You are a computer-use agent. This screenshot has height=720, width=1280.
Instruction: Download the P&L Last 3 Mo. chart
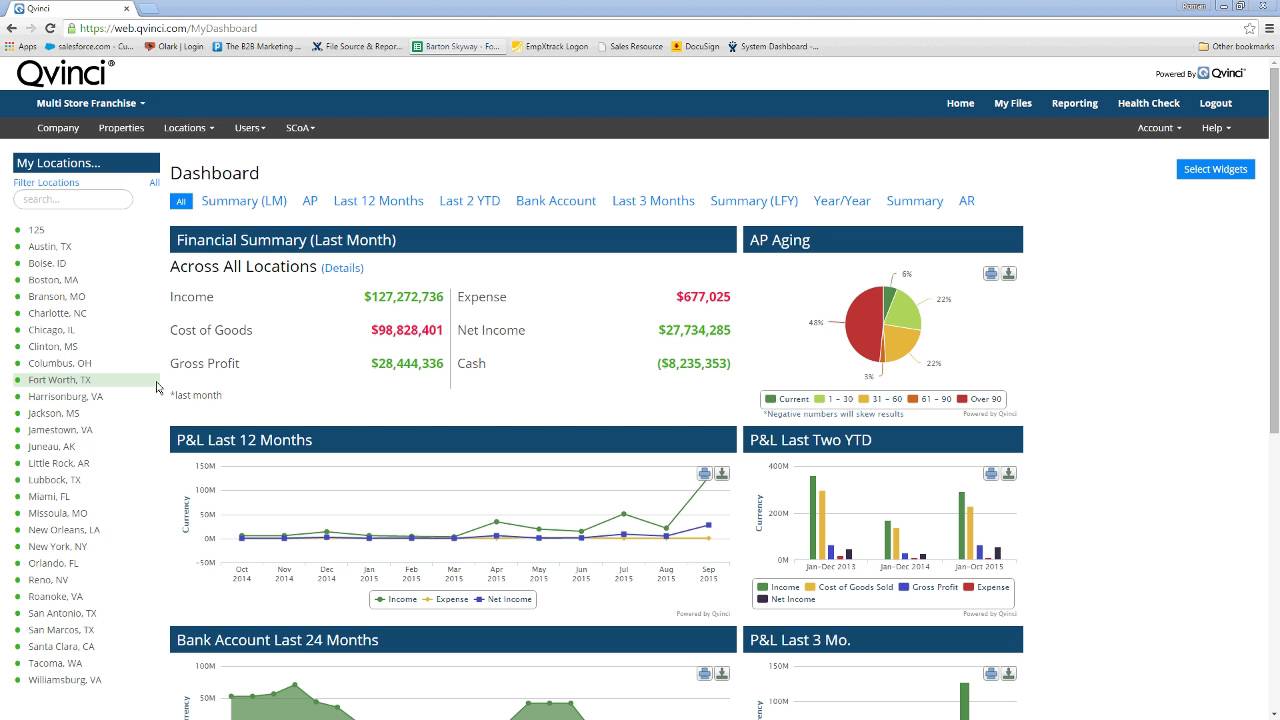1009,673
